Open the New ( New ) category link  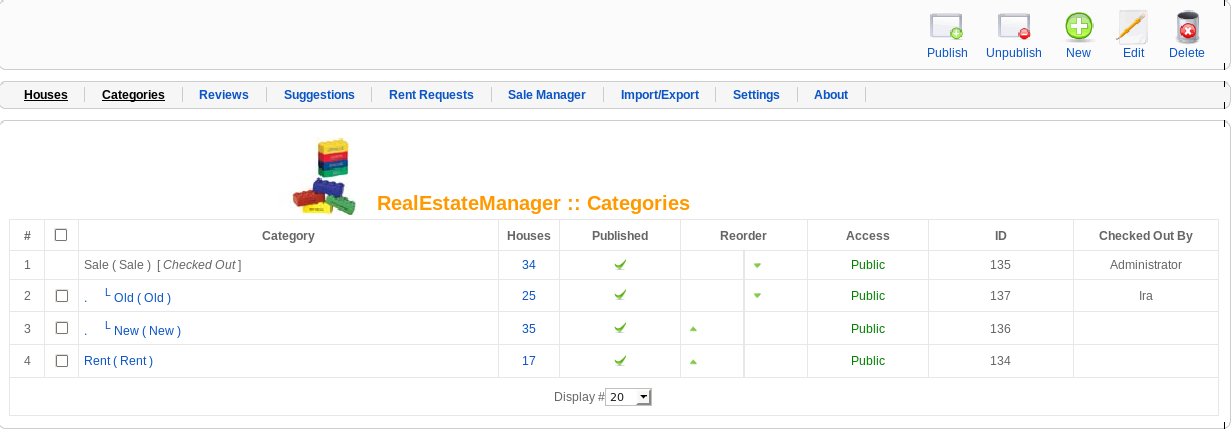click(148, 330)
